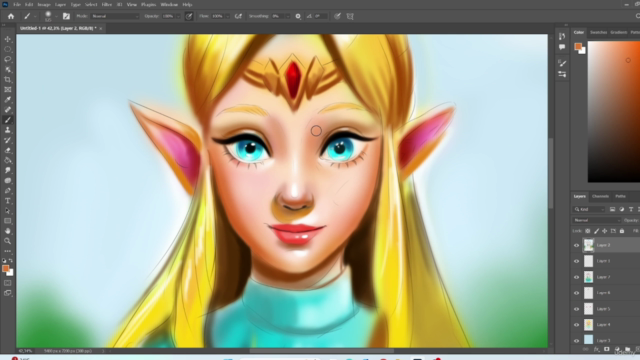Open the Filter menu
The height and width of the screenshot is (360, 640).
(x=107, y=4)
